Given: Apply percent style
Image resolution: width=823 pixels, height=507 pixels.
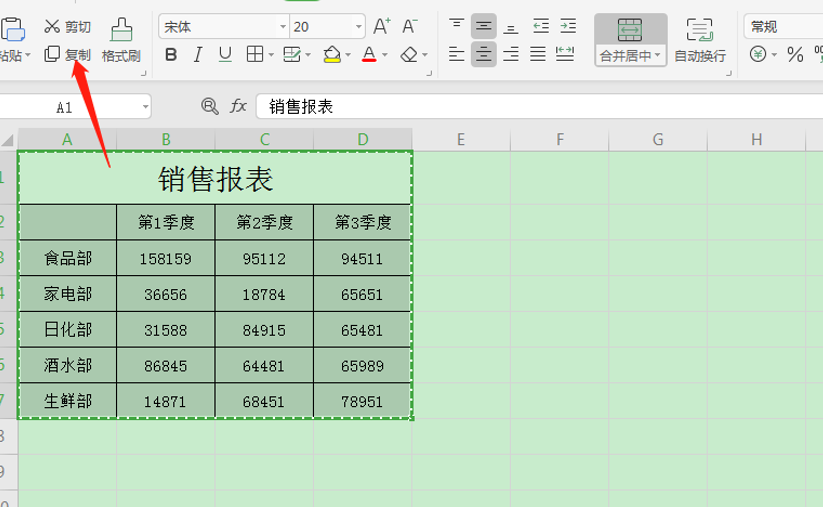Looking at the screenshot, I should (795, 55).
